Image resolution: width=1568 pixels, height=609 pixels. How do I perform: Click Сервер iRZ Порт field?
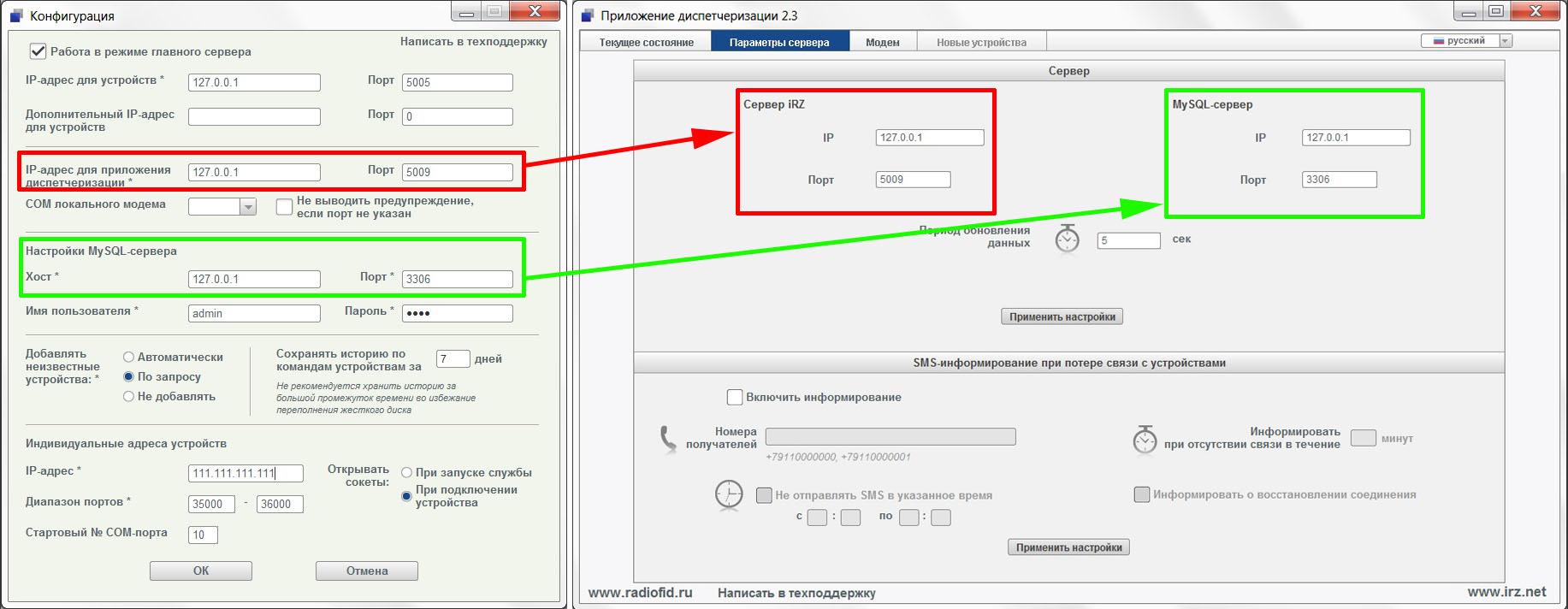click(913, 180)
